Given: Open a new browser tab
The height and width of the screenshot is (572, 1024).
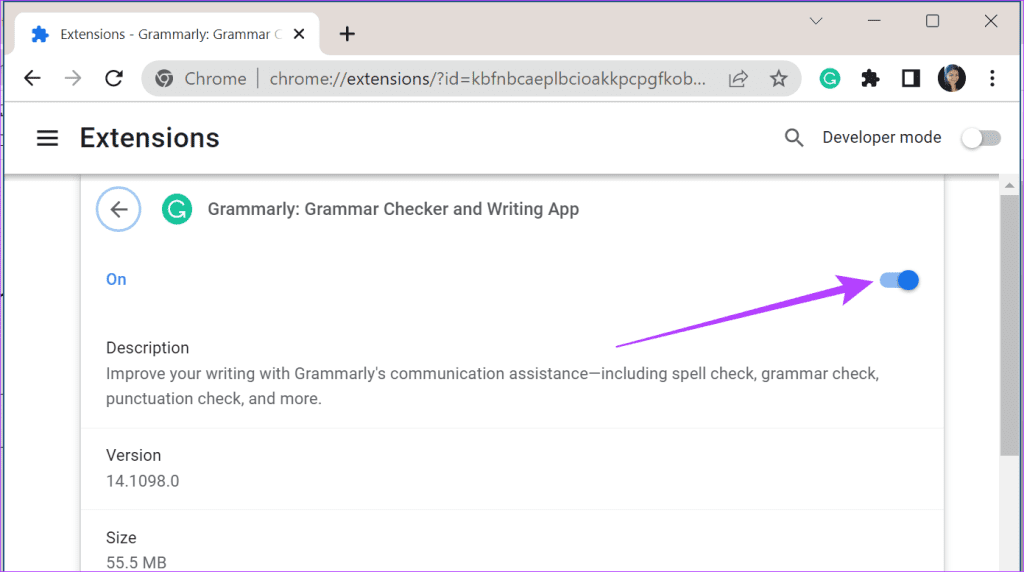Looking at the screenshot, I should [x=347, y=34].
